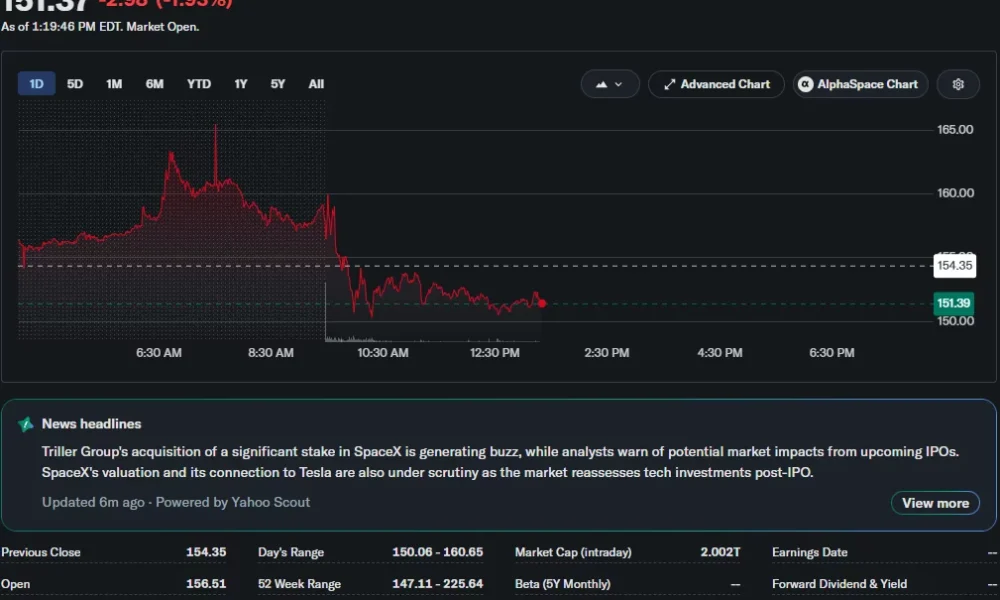This screenshot has height=600, width=1000.
Task: Click the Previous Close value 154.35
Action: [206, 552]
